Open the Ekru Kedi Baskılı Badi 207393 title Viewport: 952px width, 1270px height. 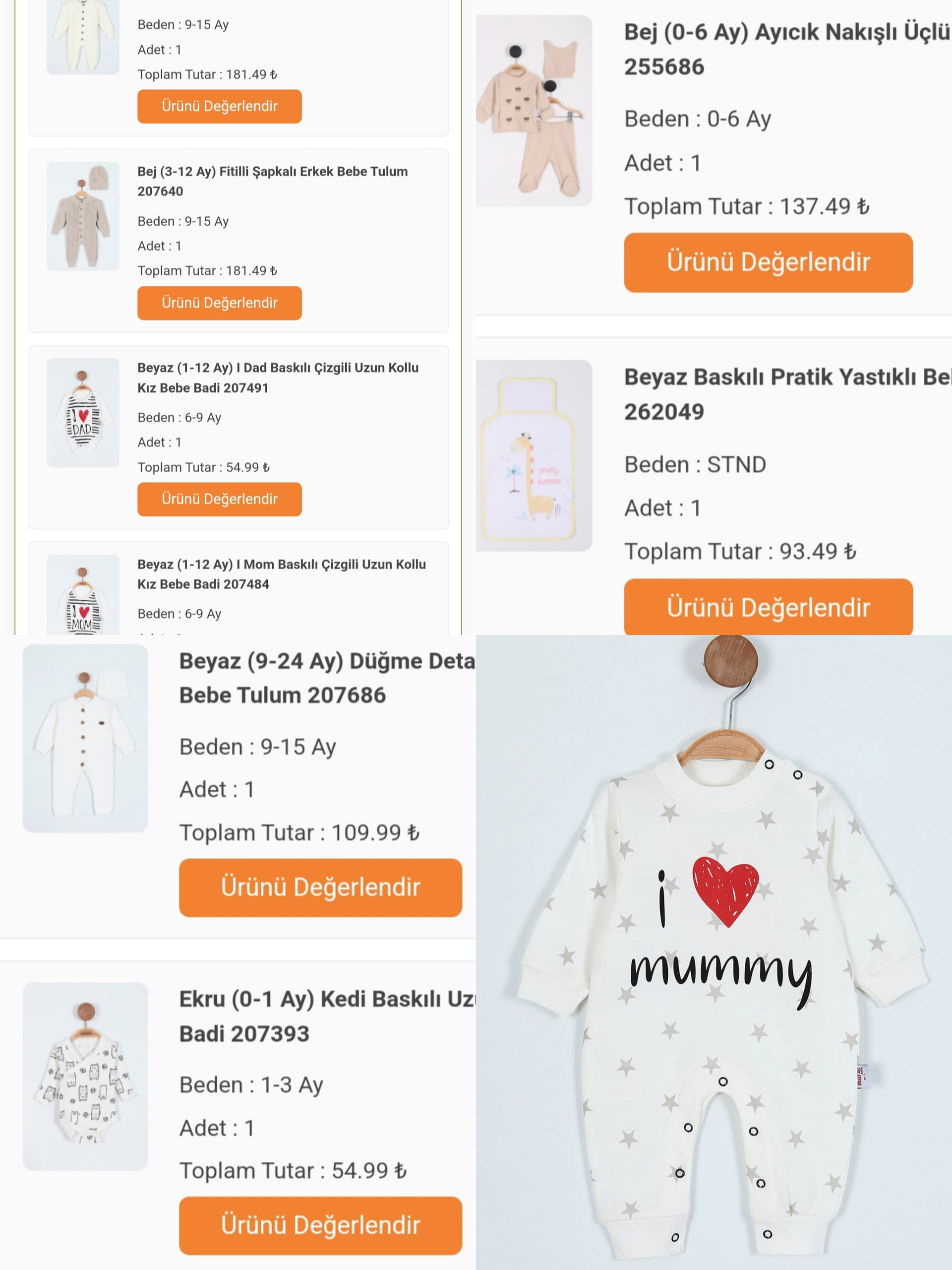pyautogui.click(x=327, y=1016)
